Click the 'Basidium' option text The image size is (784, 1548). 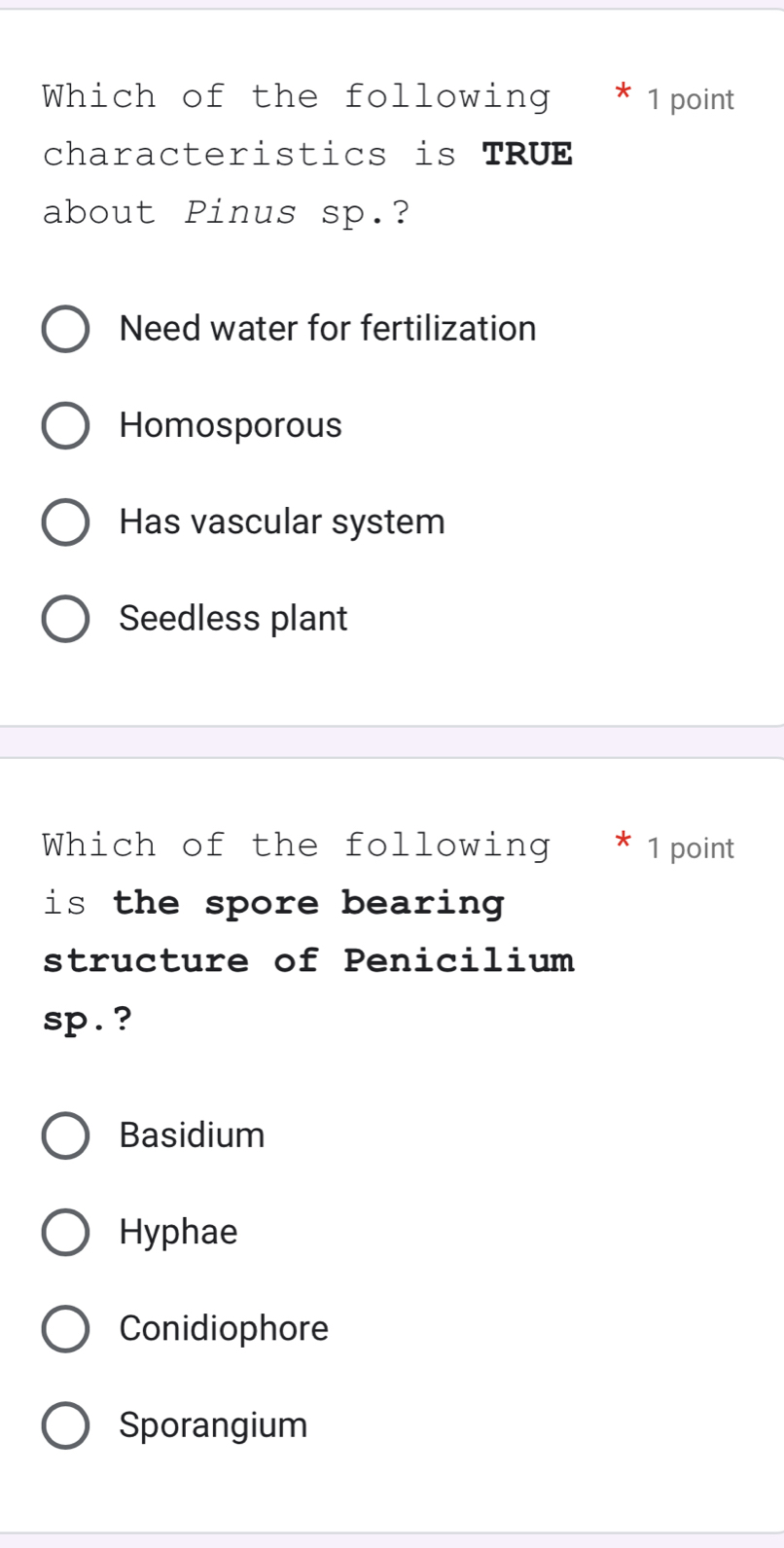(192, 1135)
